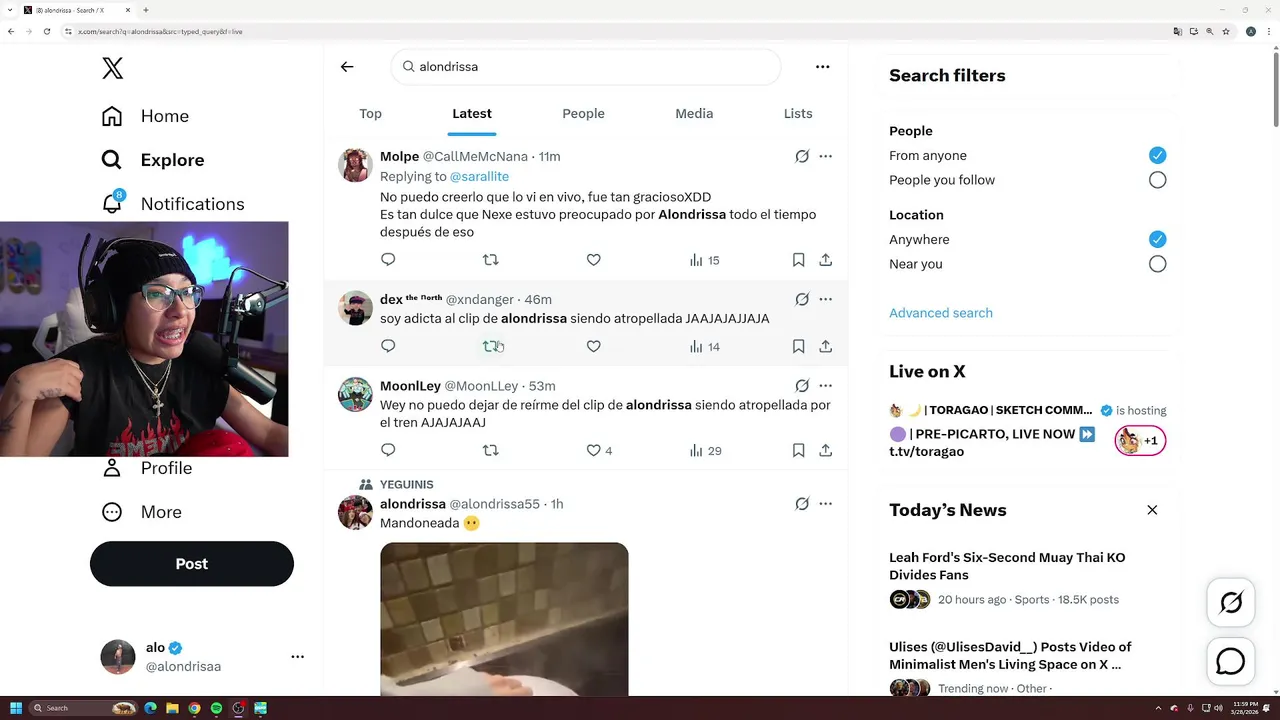
Task: Switch to the People tab
Action: coord(583,114)
